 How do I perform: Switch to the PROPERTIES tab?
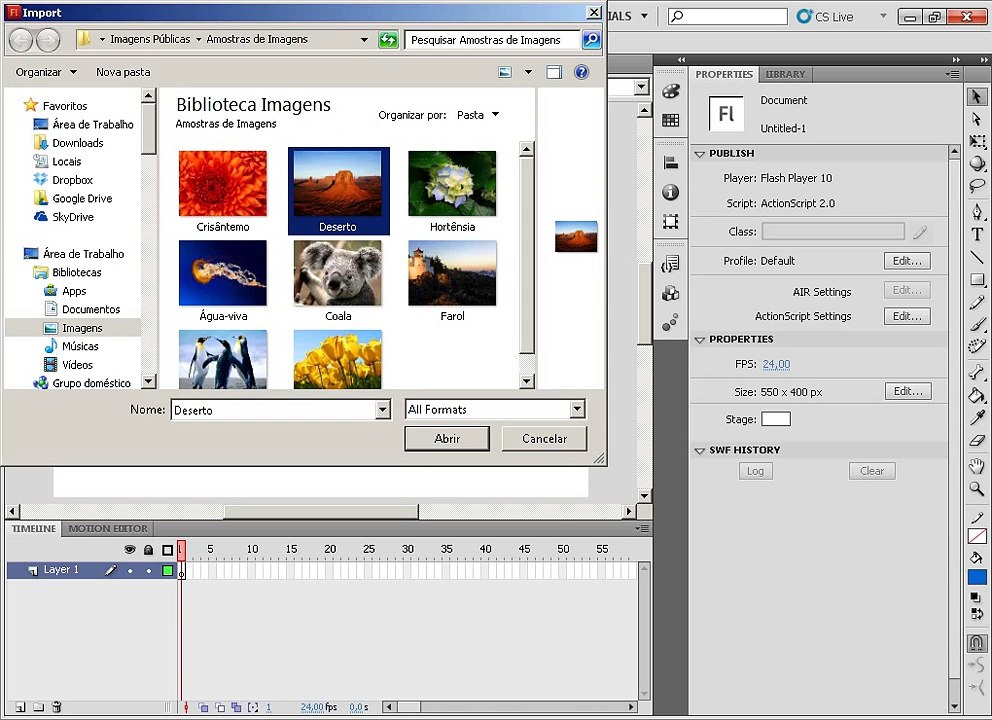[x=724, y=74]
